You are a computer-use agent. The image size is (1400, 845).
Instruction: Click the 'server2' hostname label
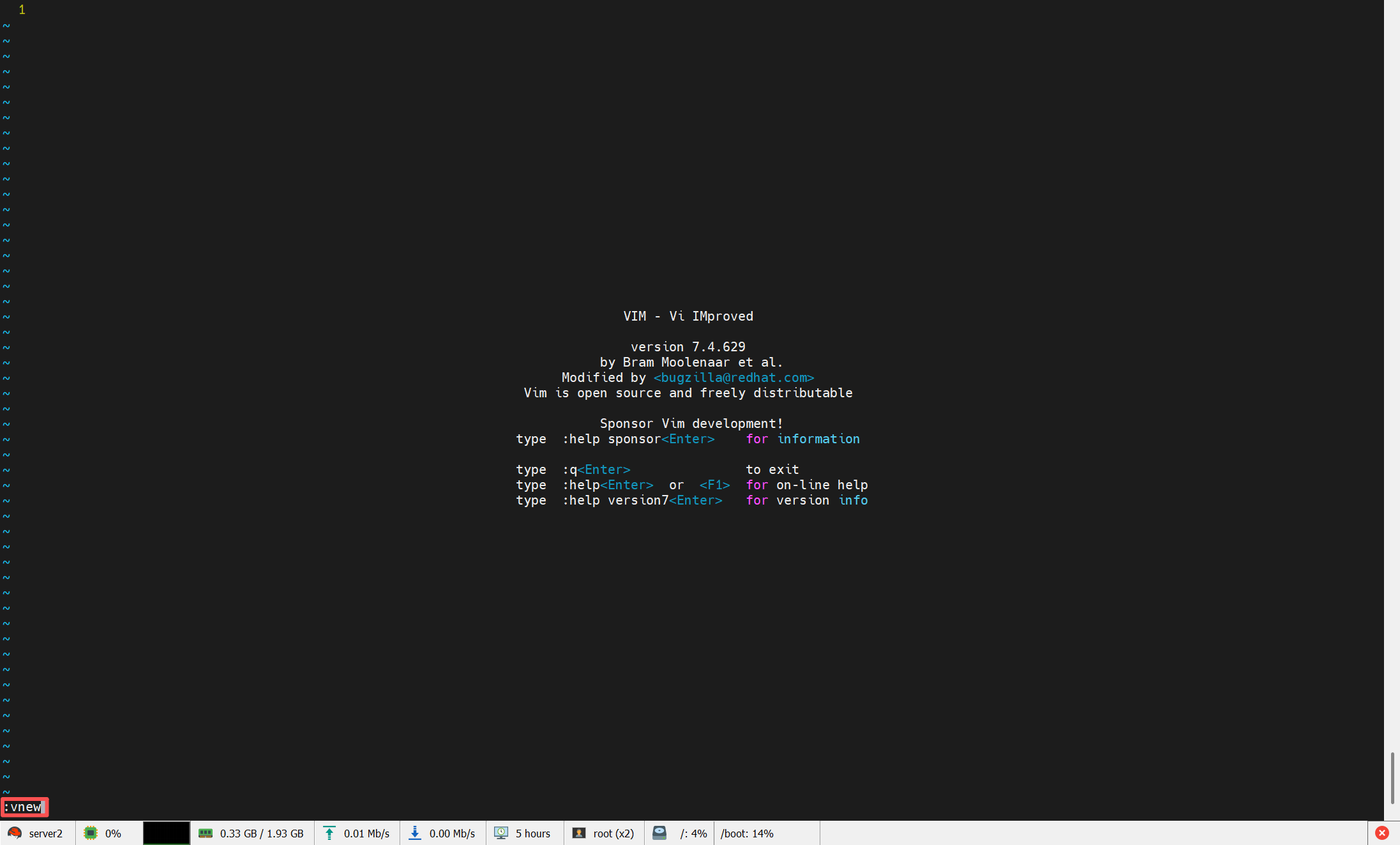tap(46, 834)
